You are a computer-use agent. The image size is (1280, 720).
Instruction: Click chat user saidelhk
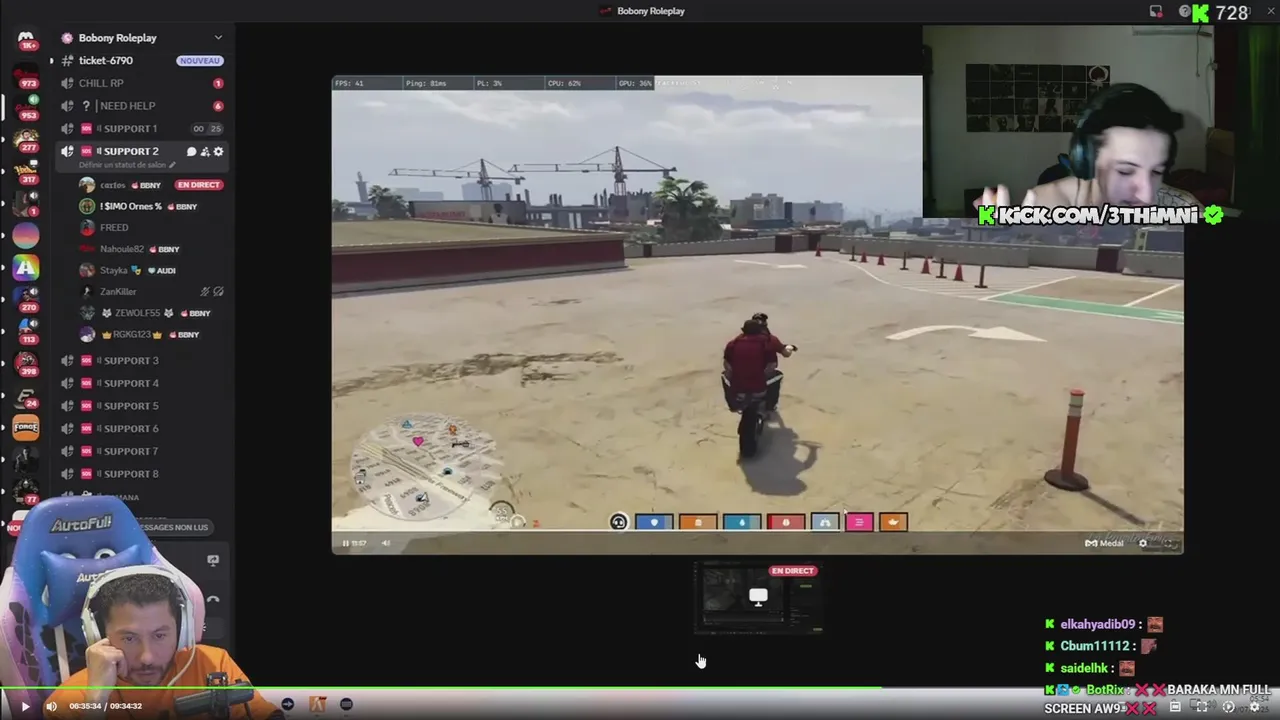click(x=1084, y=668)
